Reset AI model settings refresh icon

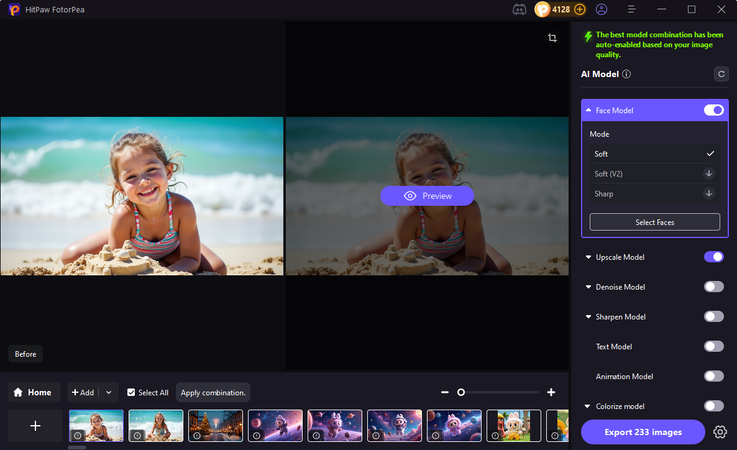721,74
